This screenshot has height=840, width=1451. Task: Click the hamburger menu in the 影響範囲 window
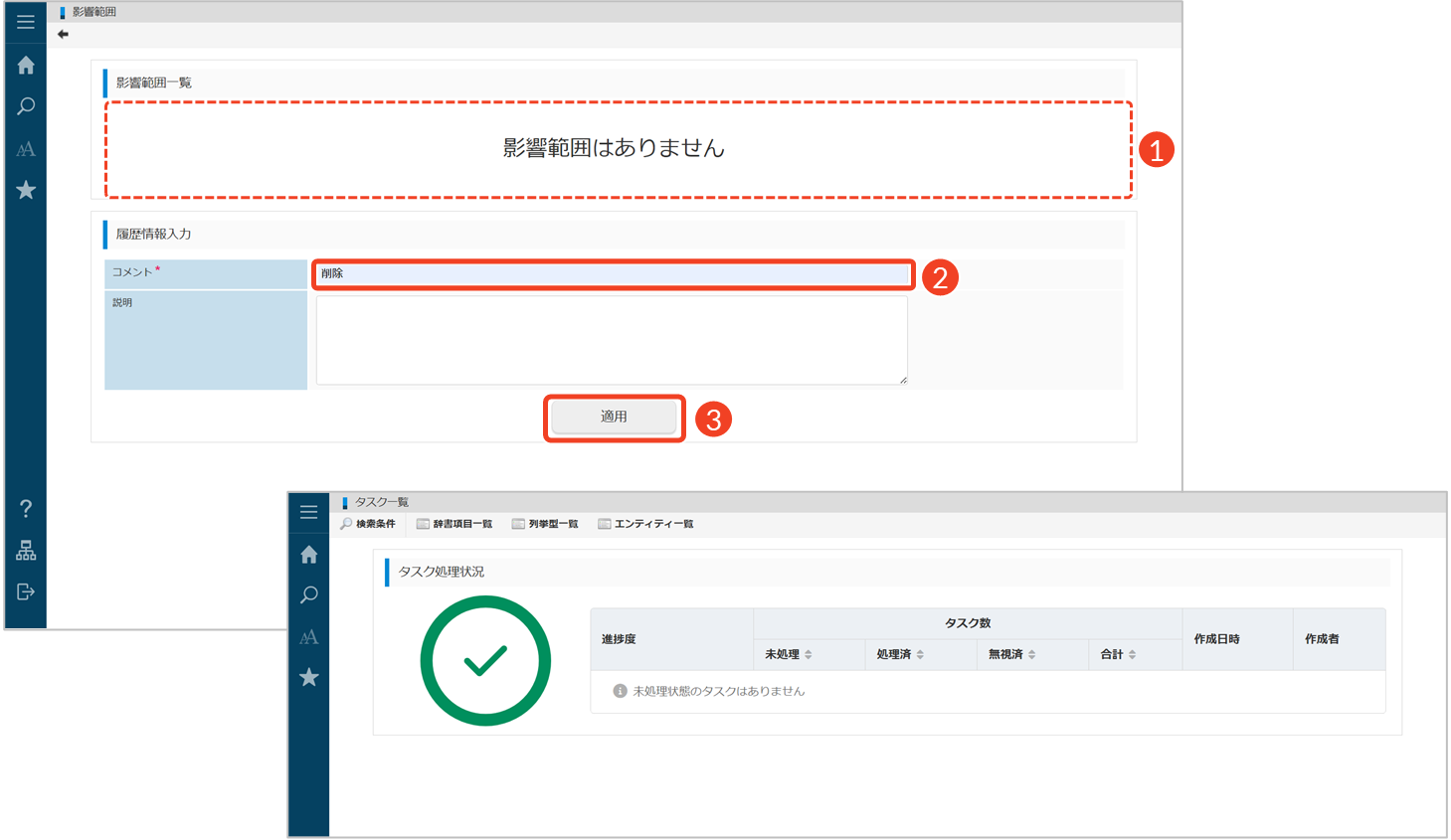26,22
